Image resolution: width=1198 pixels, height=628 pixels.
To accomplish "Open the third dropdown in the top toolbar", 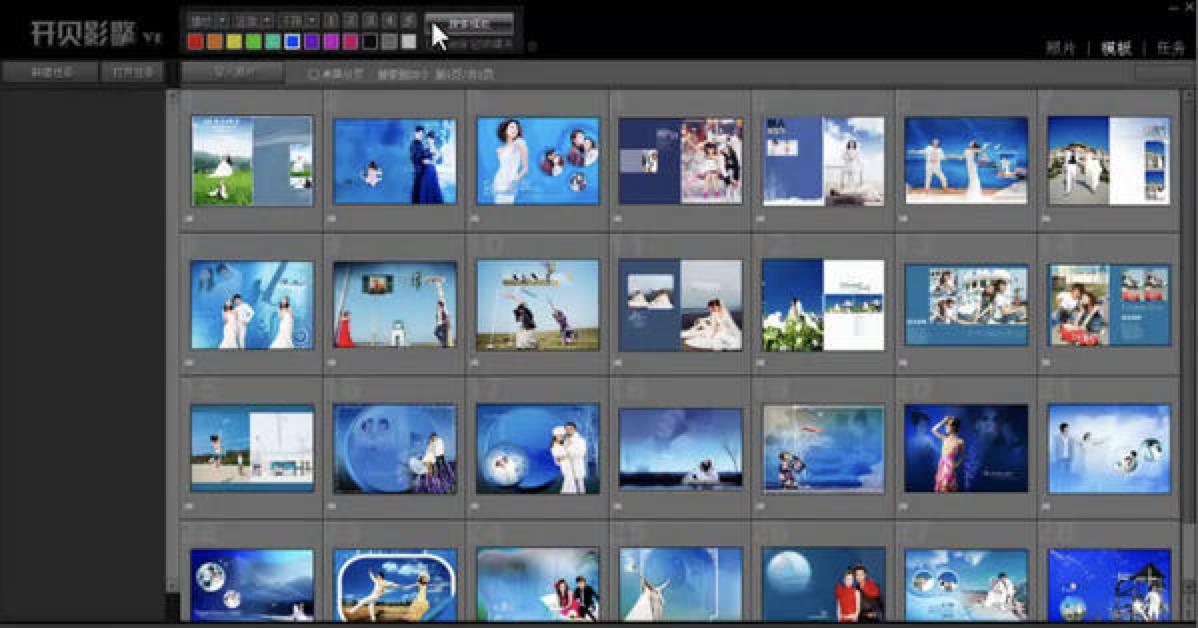I will click(x=297, y=20).
